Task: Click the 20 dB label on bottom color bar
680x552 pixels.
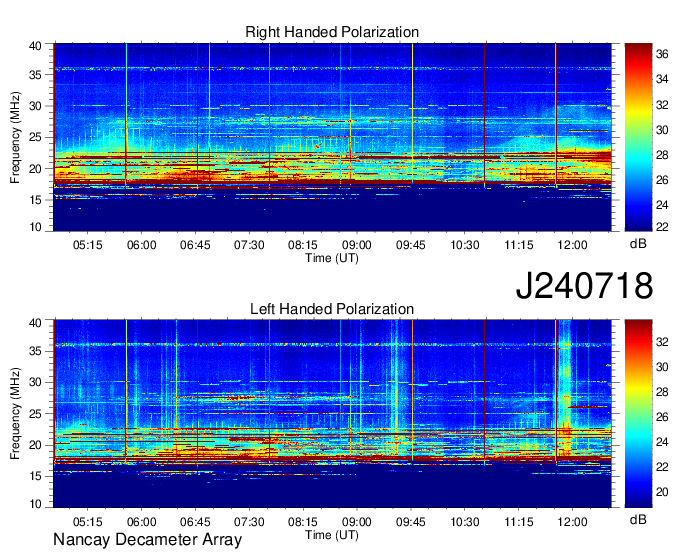Action: 662,492
